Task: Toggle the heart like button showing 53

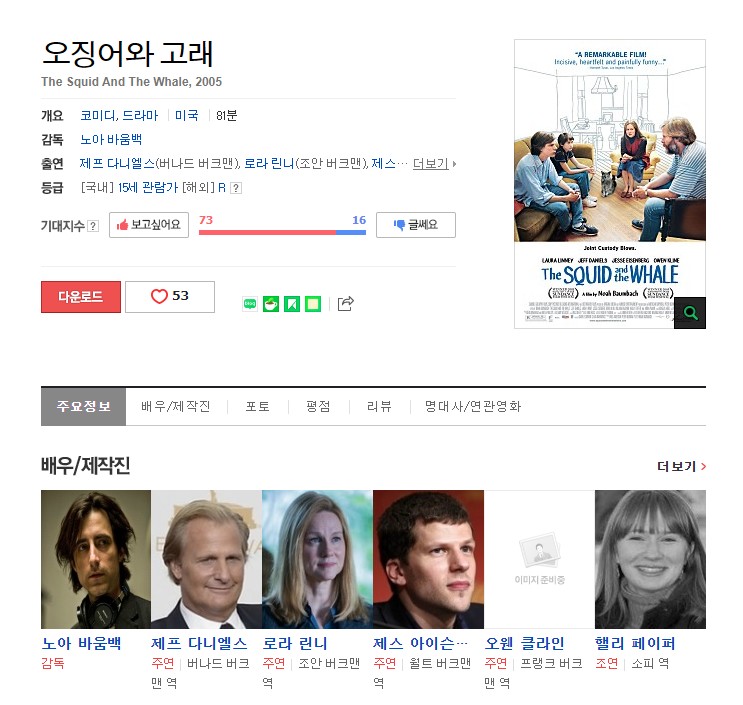Action: click(170, 297)
